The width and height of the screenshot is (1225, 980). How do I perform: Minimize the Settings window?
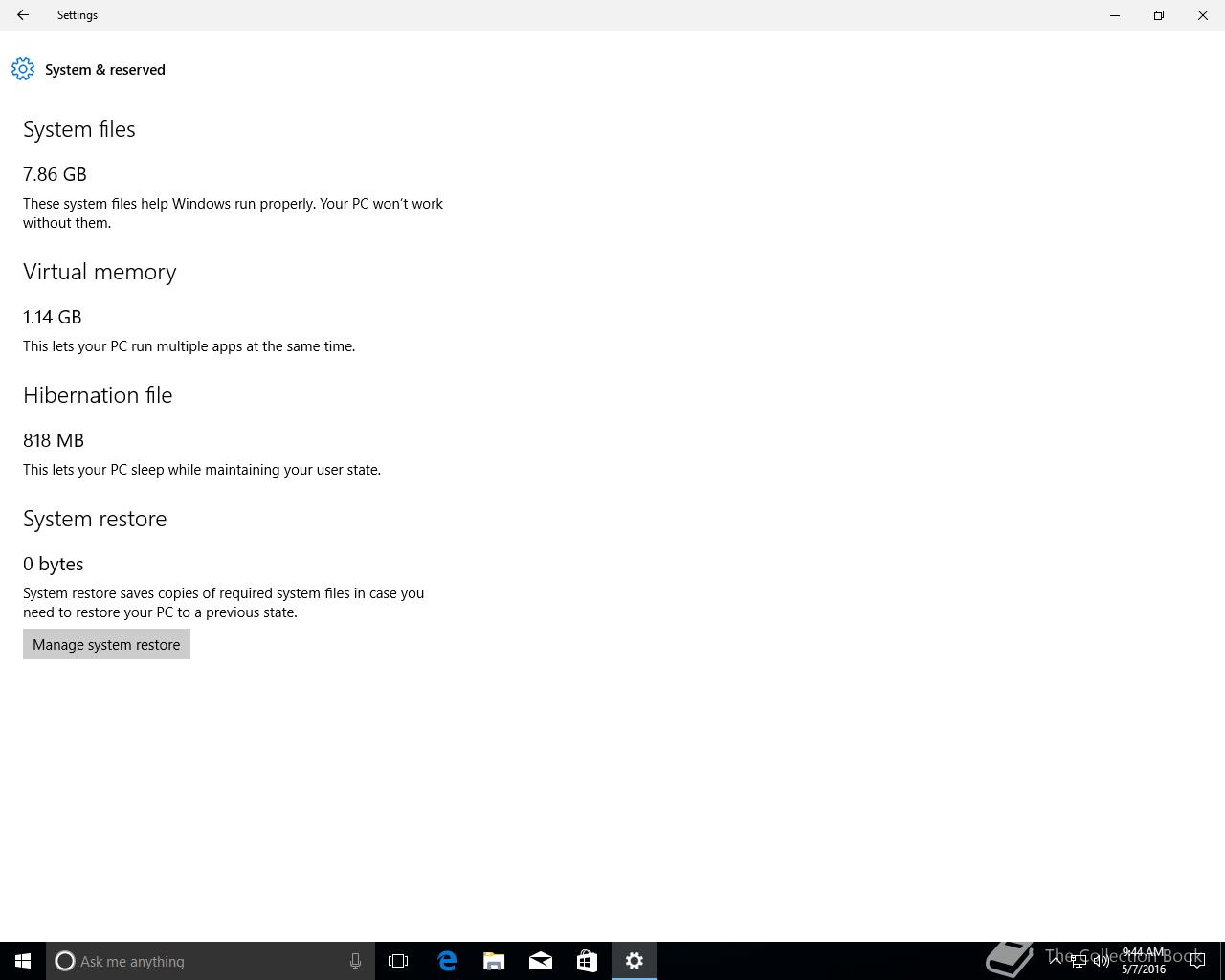pyautogui.click(x=1115, y=15)
